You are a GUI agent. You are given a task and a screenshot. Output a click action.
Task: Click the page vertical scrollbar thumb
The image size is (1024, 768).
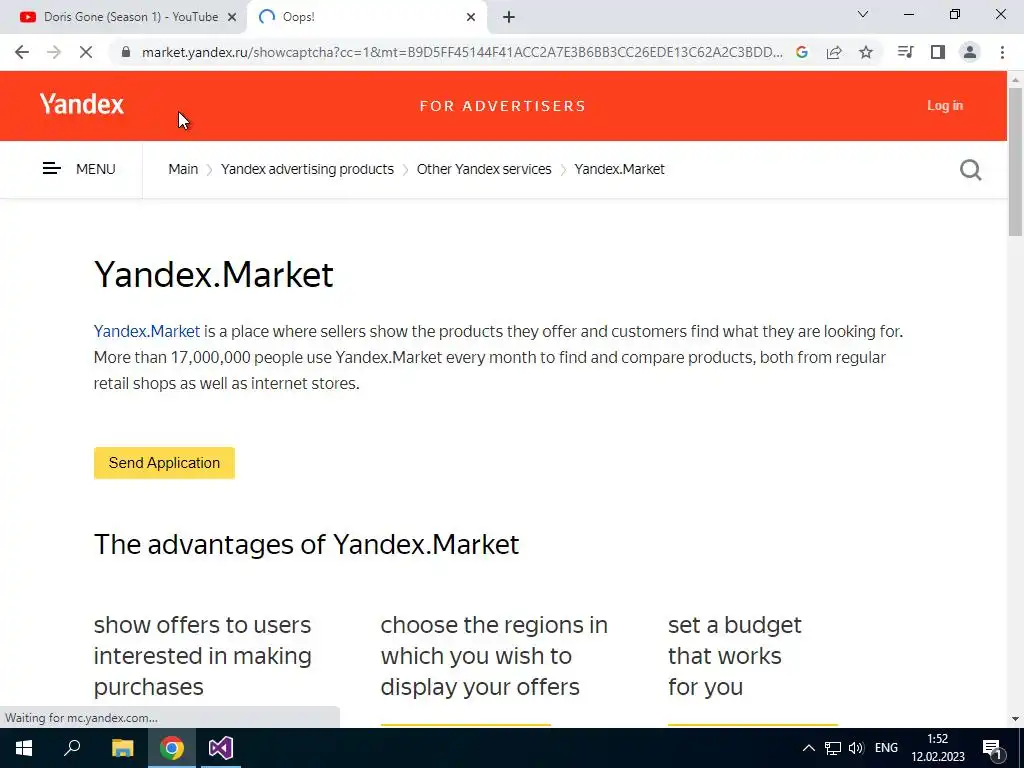[1015, 161]
